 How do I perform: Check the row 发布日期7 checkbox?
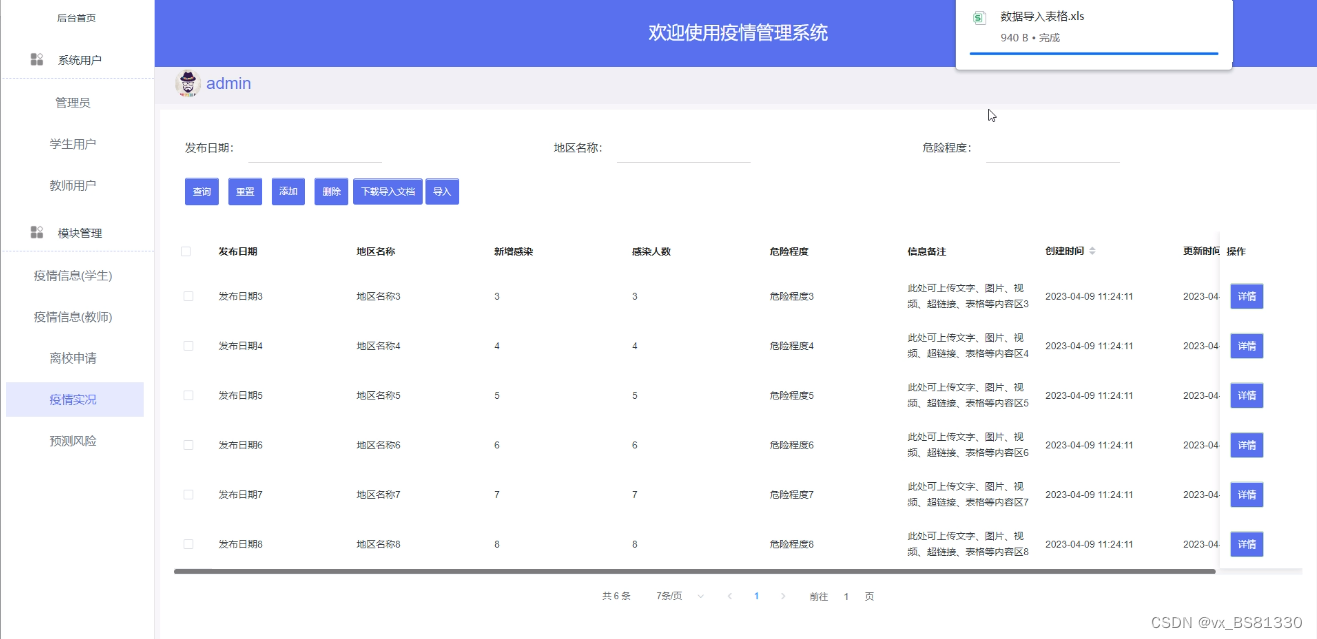coord(188,494)
